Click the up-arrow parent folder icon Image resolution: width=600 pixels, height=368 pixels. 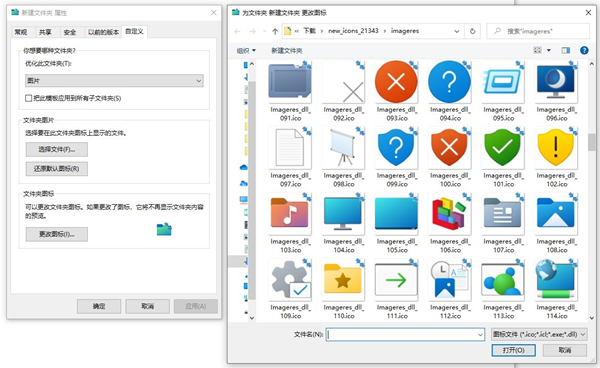point(275,31)
